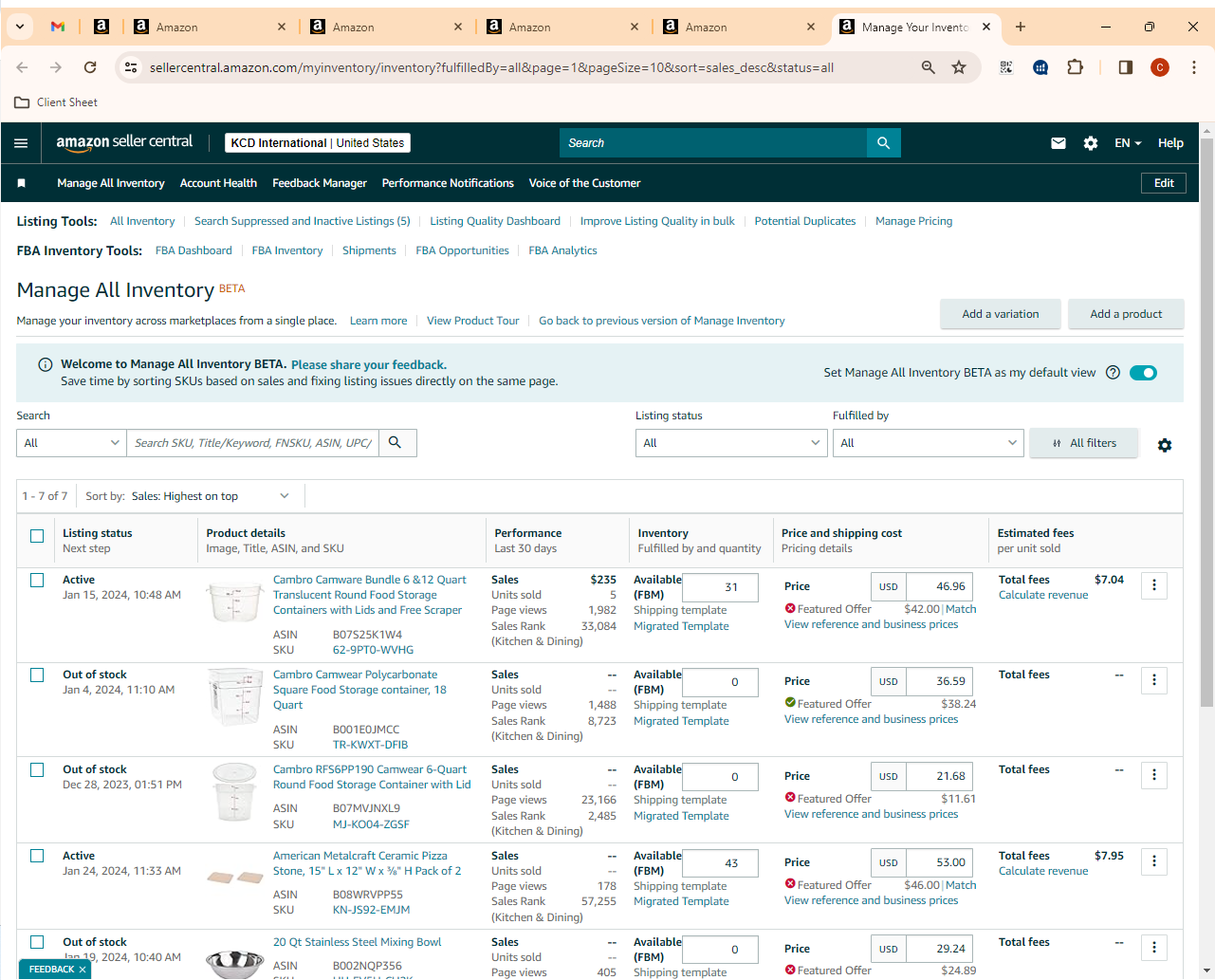Click the Chrome profile avatar C
The width and height of the screenshot is (1215, 980).
pos(1160,67)
